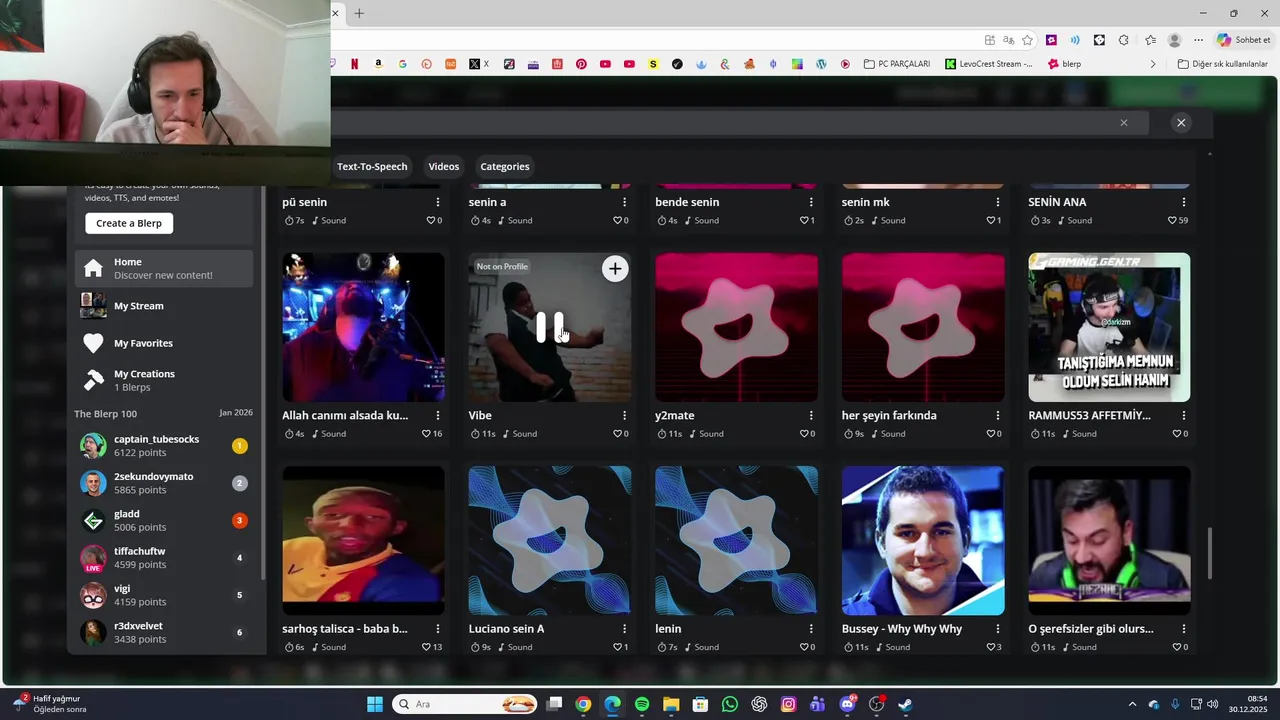1280x720 pixels.
Task: Favorite Bussey - Why Why Why heart
Action: coord(990,647)
